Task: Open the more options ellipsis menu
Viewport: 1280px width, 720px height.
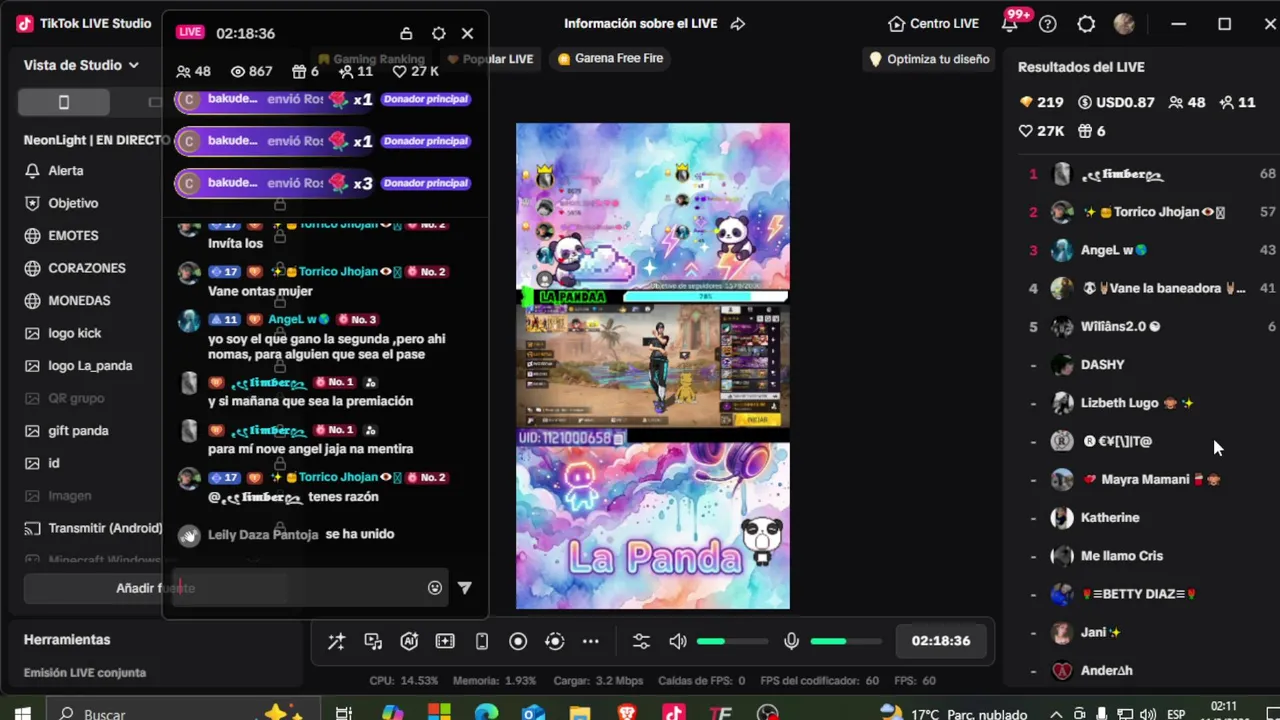Action: pyautogui.click(x=591, y=642)
